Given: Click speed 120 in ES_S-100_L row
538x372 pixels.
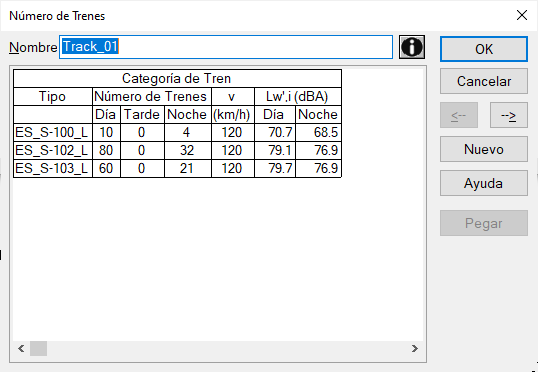Looking at the screenshot, I should click(x=233, y=132).
